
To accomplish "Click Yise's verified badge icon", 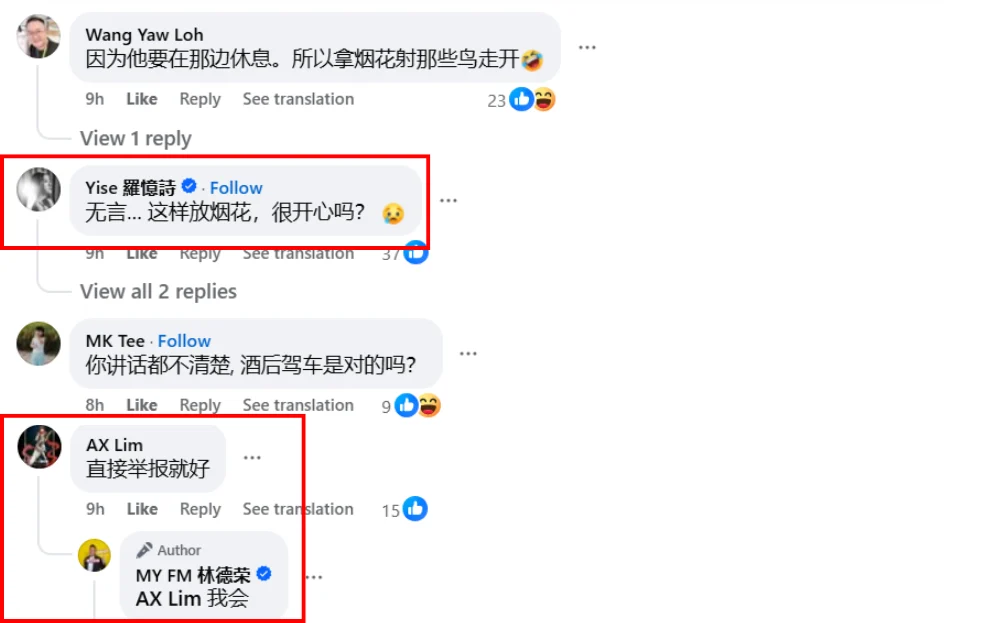I will (x=189, y=186).
